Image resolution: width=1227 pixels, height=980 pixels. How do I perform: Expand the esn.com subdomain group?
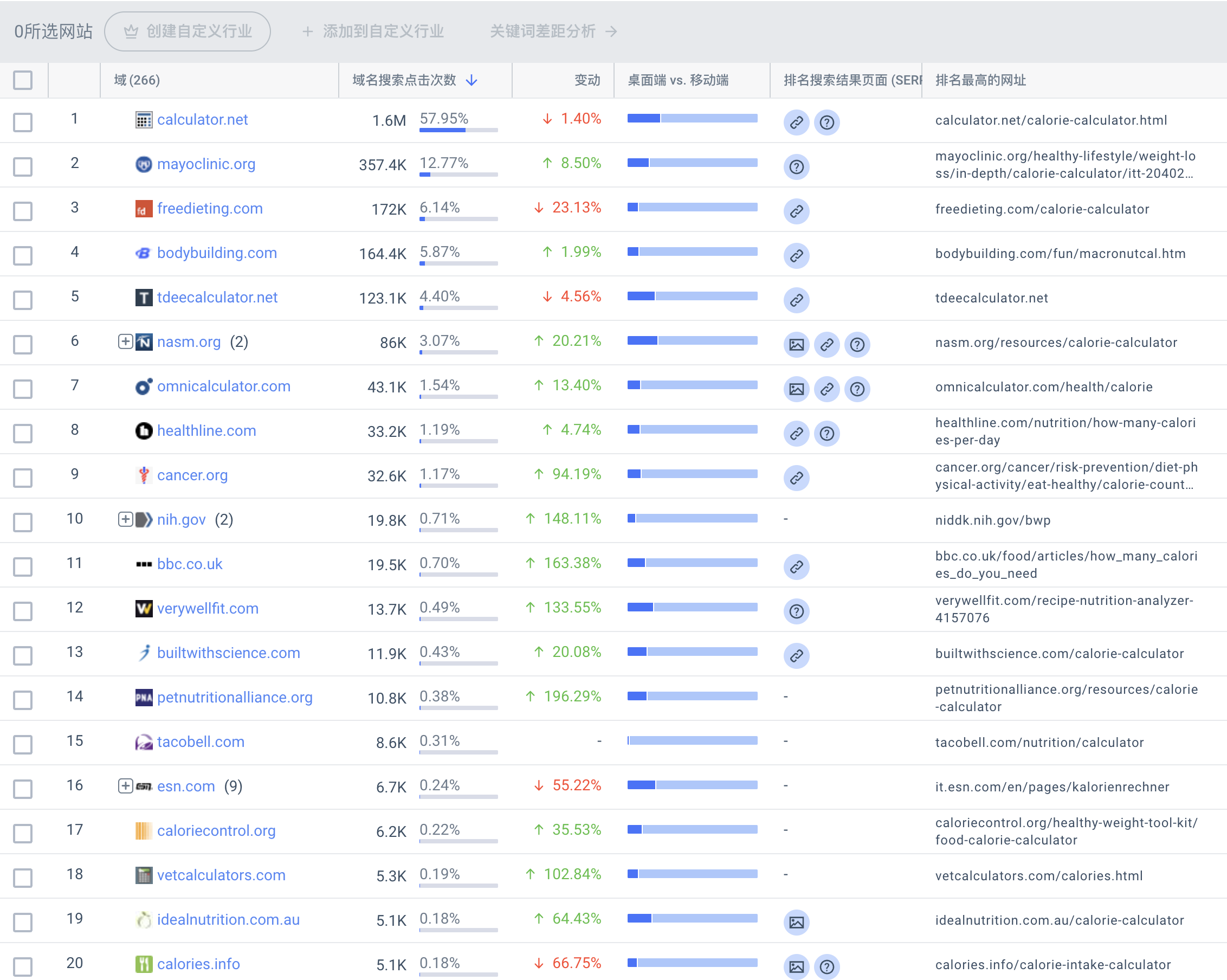(x=125, y=785)
